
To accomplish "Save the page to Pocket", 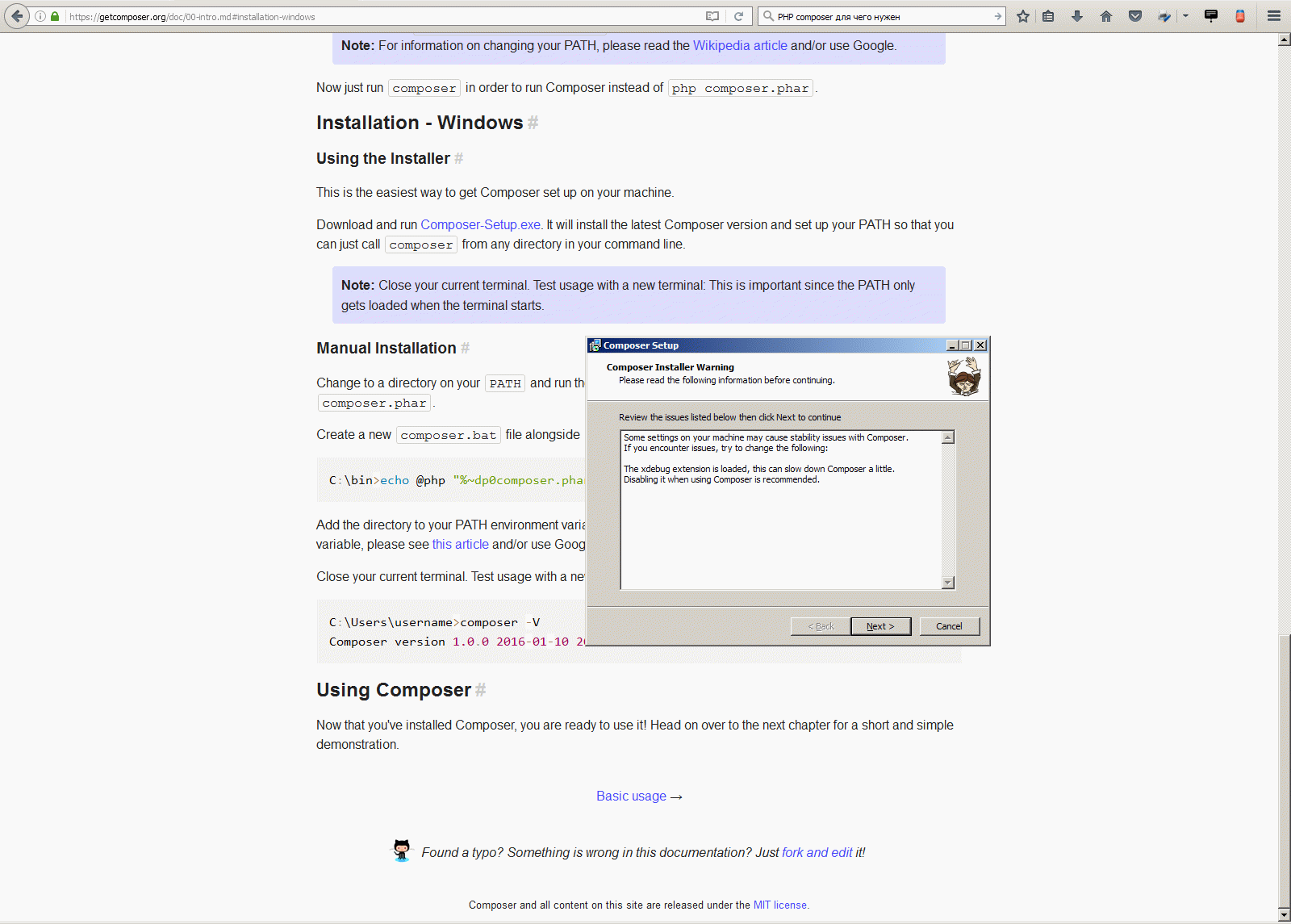I will (1135, 16).
